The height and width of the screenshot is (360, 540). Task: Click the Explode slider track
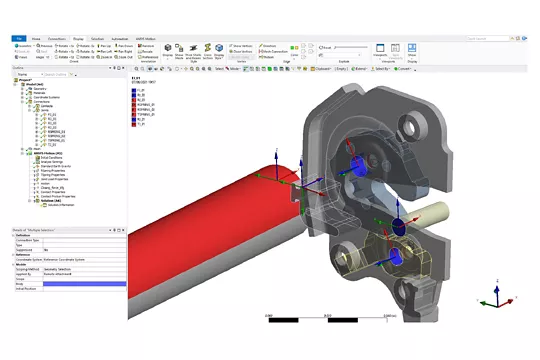[x=351, y=47]
